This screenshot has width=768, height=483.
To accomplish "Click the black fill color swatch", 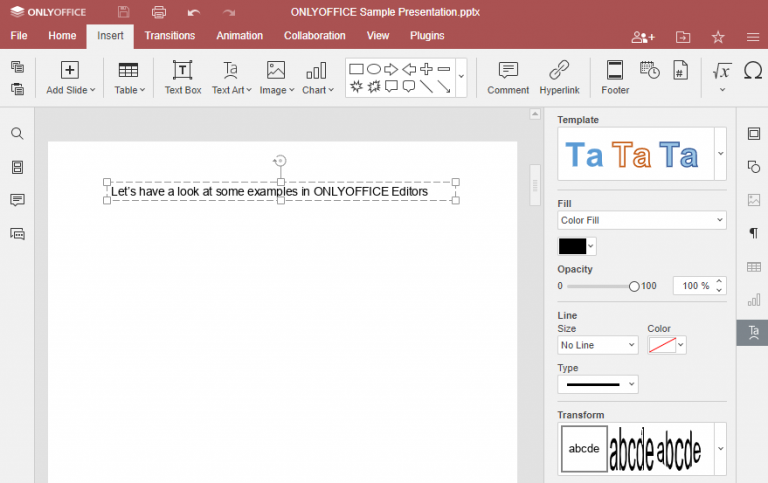I will click(572, 246).
